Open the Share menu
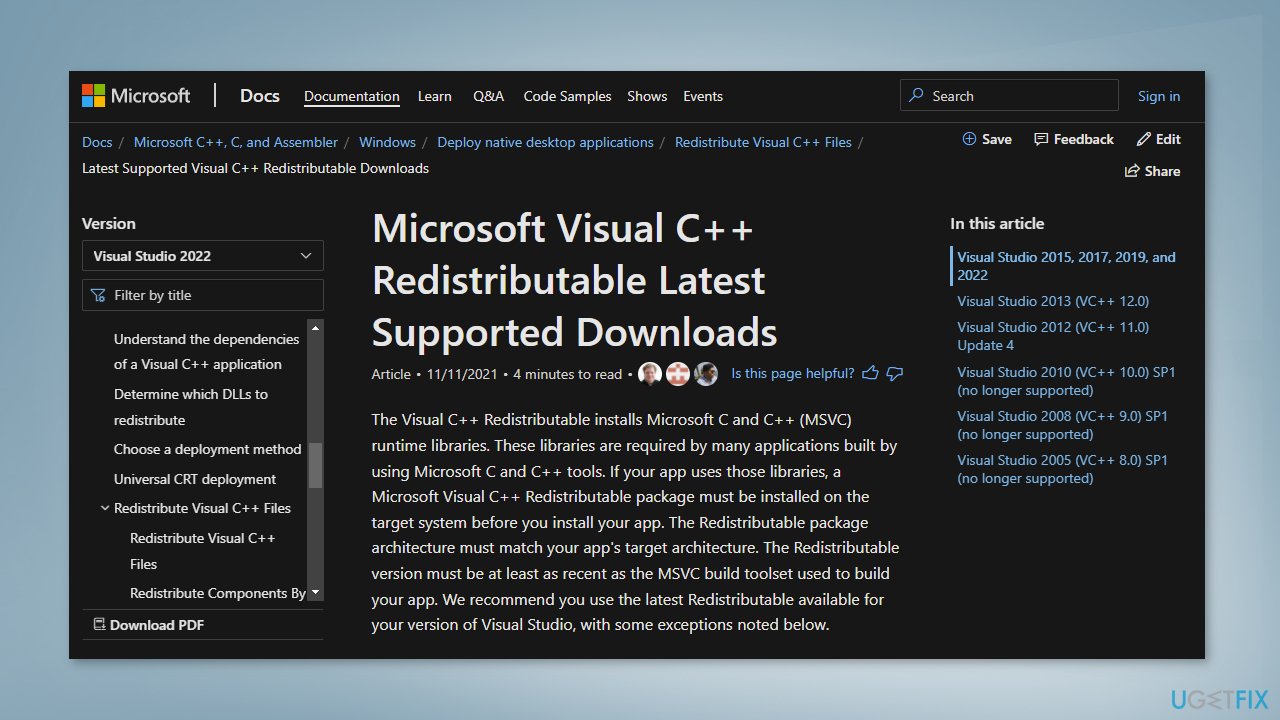Image resolution: width=1280 pixels, height=720 pixels. (x=1152, y=171)
